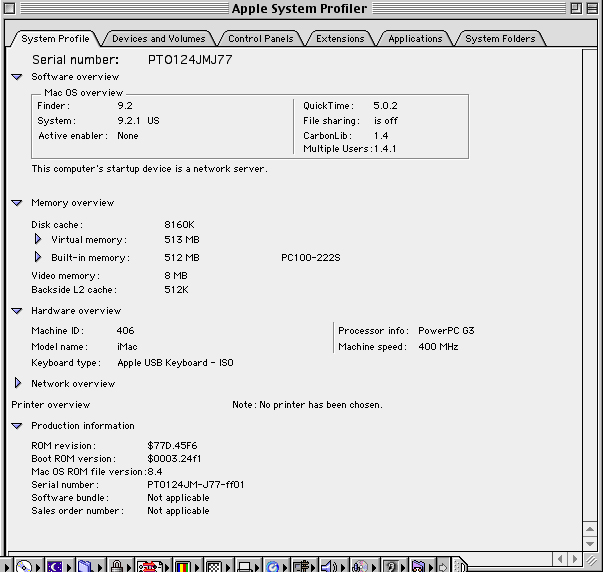This screenshot has width=603, height=572.
Task: Click the Control Strip scroll right arrow
Action: [443, 567]
